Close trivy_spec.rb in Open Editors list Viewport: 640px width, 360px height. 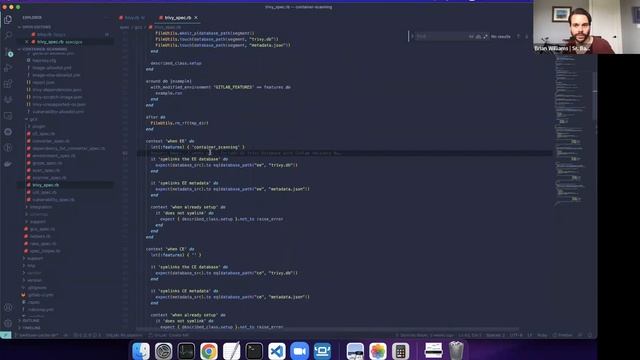click(x=27, y=42)
